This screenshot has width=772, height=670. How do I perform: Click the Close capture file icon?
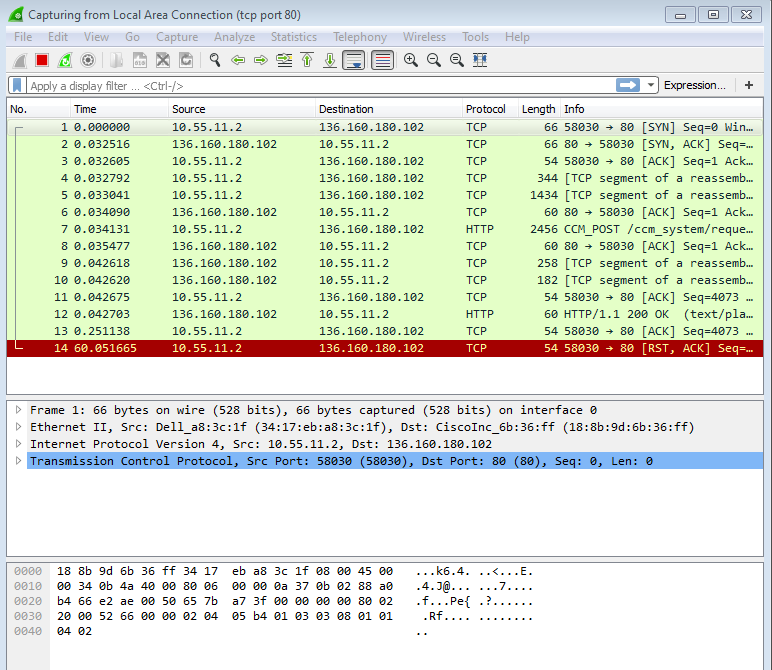click(x=163, y=60)
